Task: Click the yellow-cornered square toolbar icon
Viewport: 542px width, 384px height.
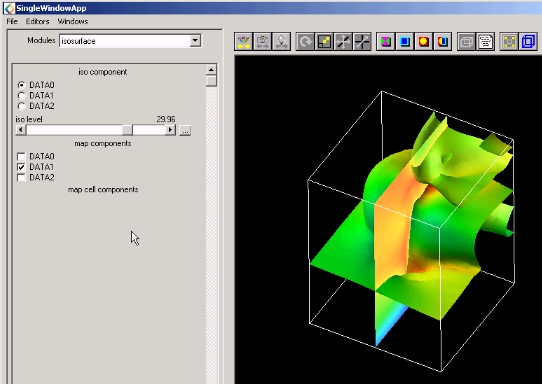Action: (509, 42)
